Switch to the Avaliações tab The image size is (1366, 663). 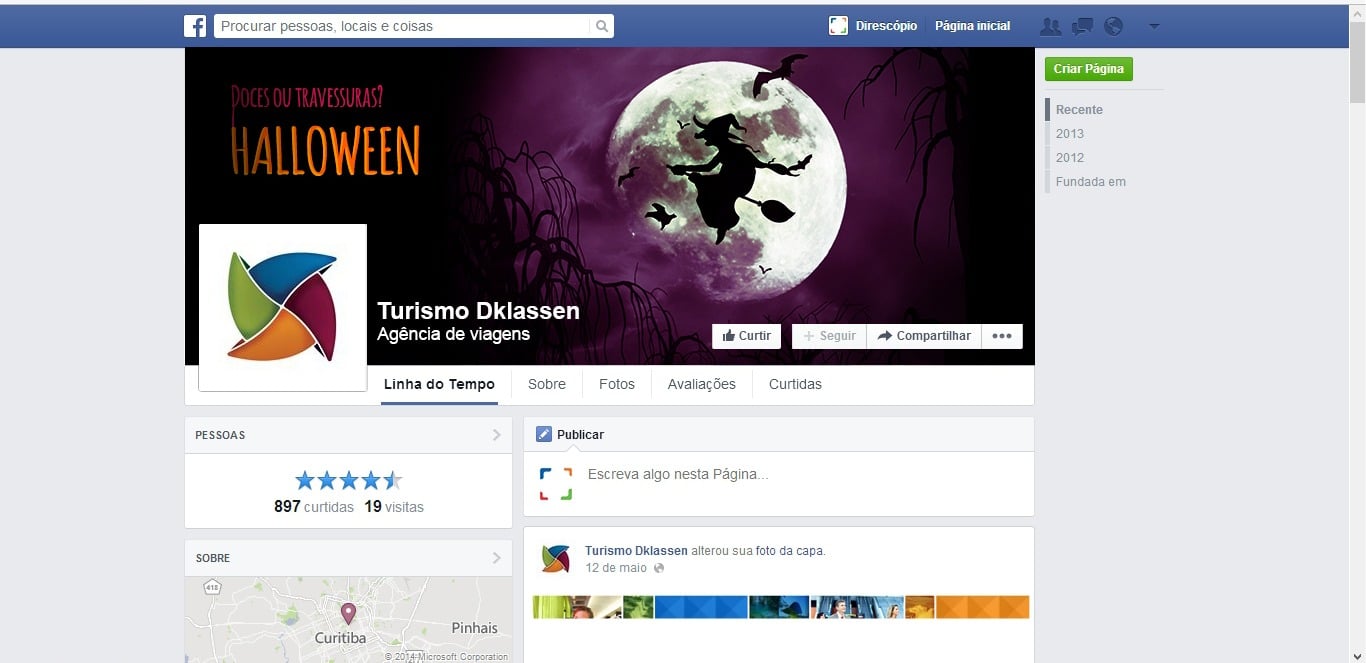click(x=701, y=384)
